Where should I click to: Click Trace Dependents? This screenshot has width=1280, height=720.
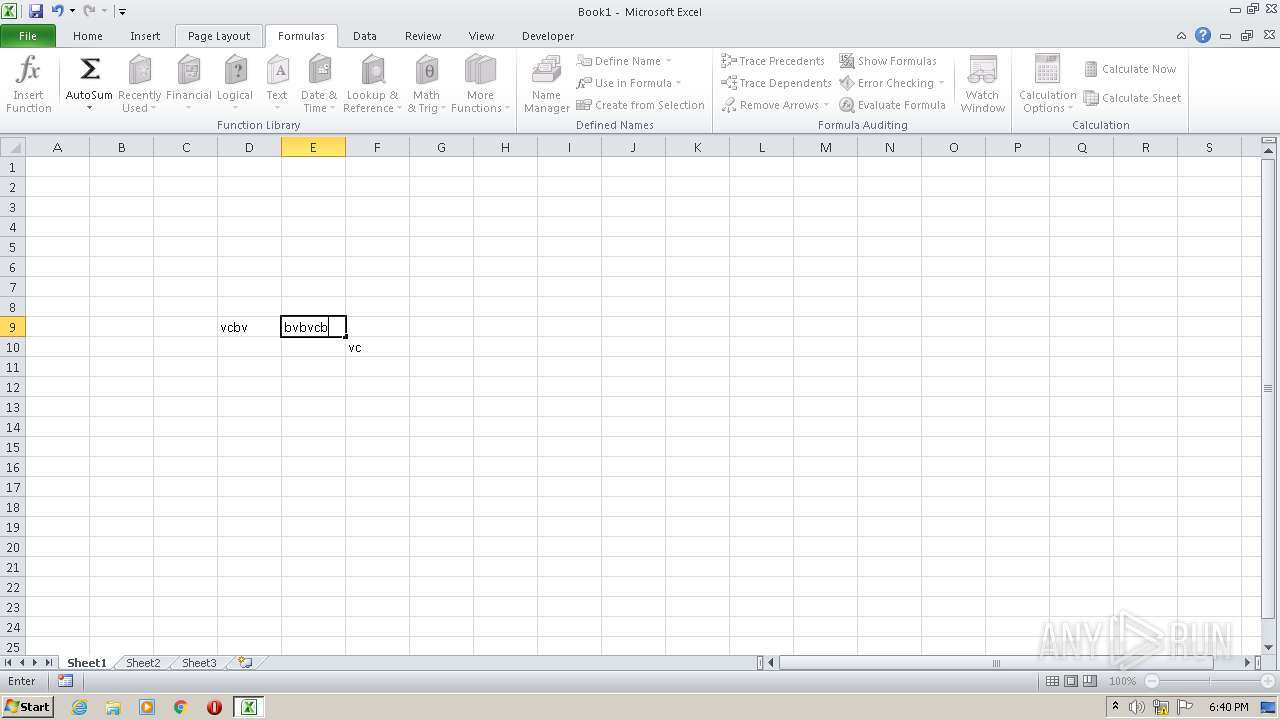[x=776, y=83]
